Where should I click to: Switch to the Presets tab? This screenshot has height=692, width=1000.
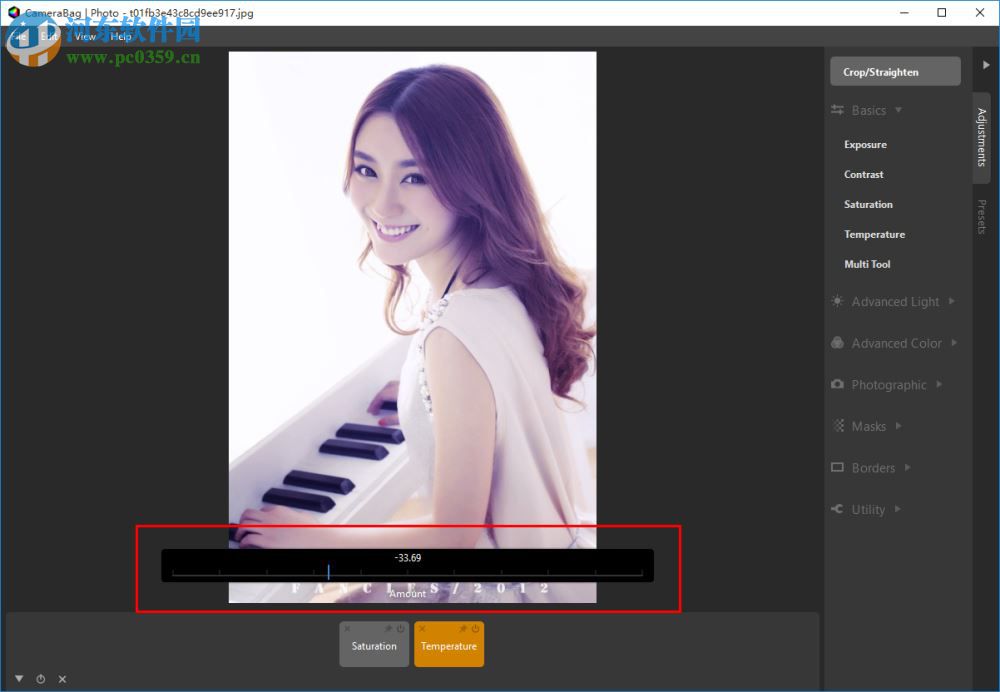pos(982,217)
